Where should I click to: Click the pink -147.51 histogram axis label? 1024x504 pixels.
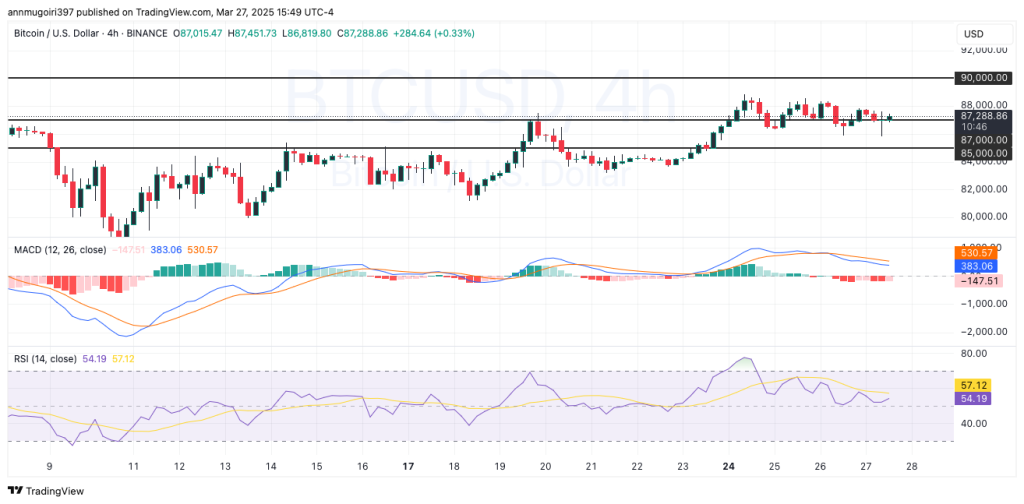979,282
